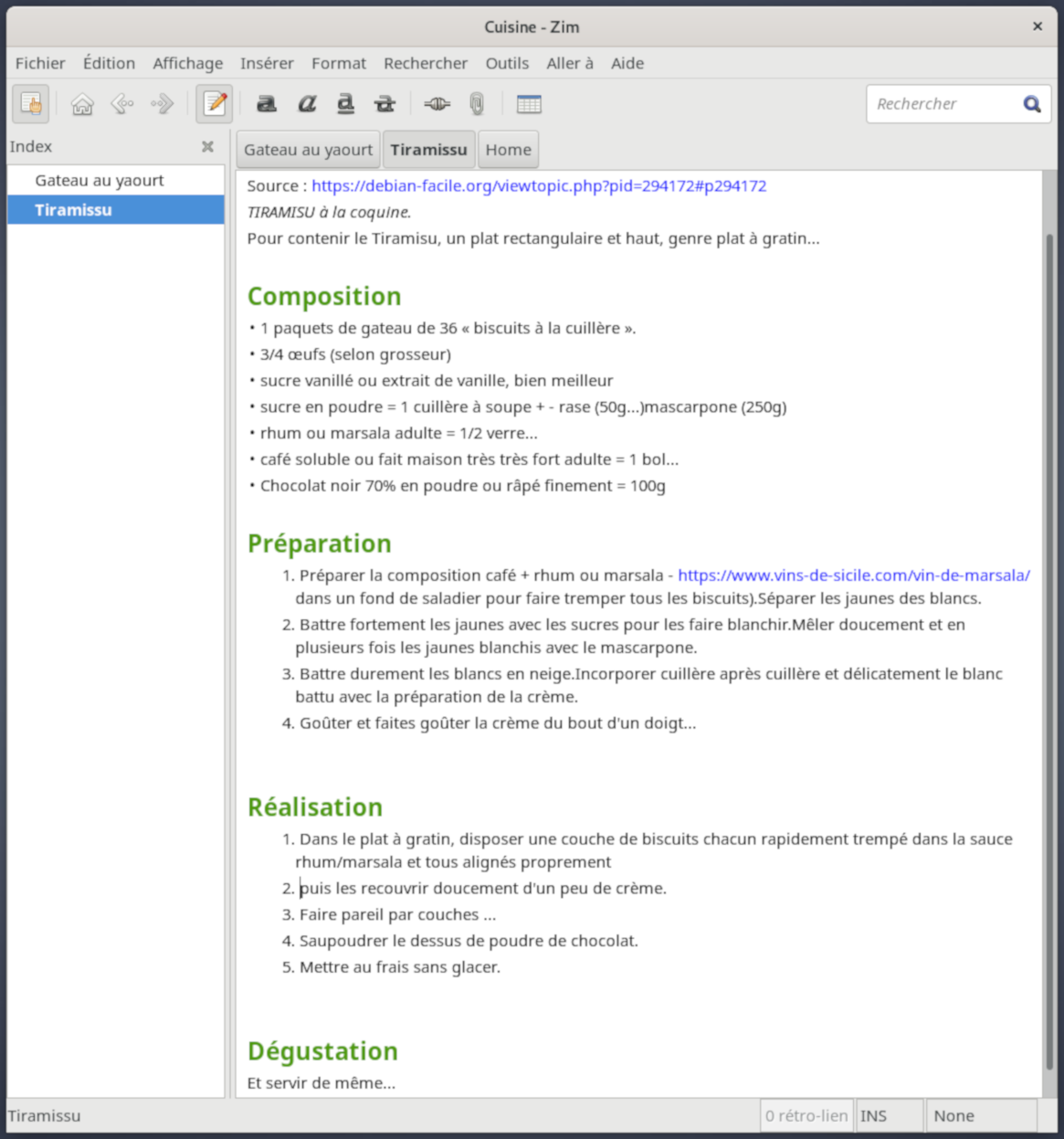Select Gateau au yaourt in the index

pyautogui.click(x=100, y=181)
